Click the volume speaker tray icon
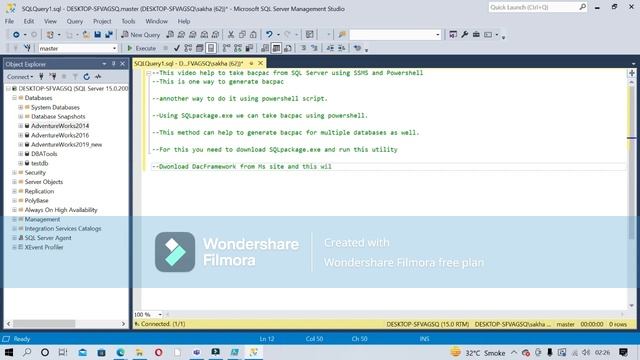Viewport: 640px width, 360px height. 586,352
